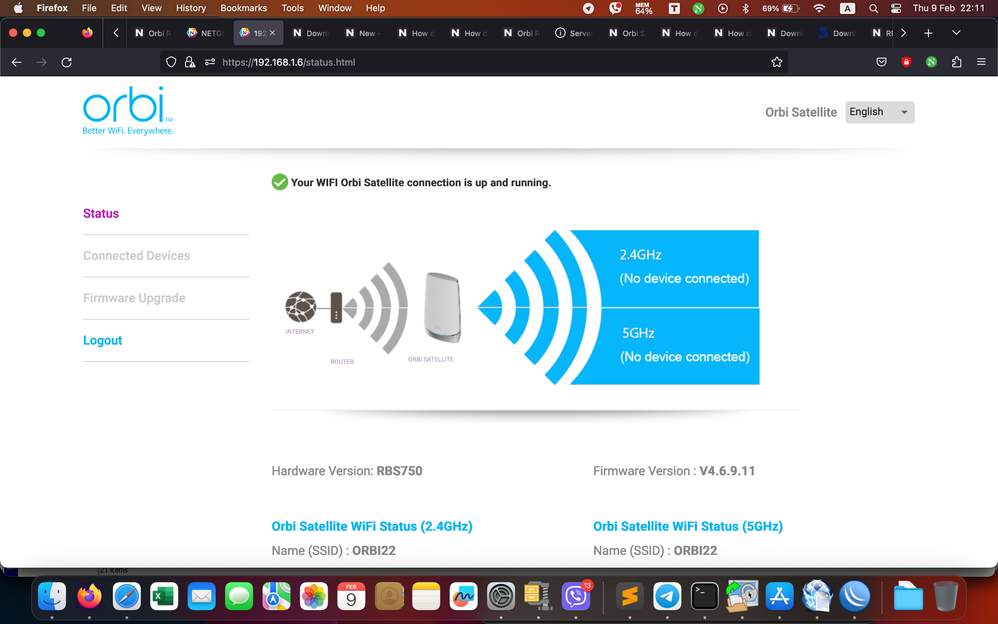Screen dimensions: 998x624
Task: Open the File menu
Action: tap(89, 8)
